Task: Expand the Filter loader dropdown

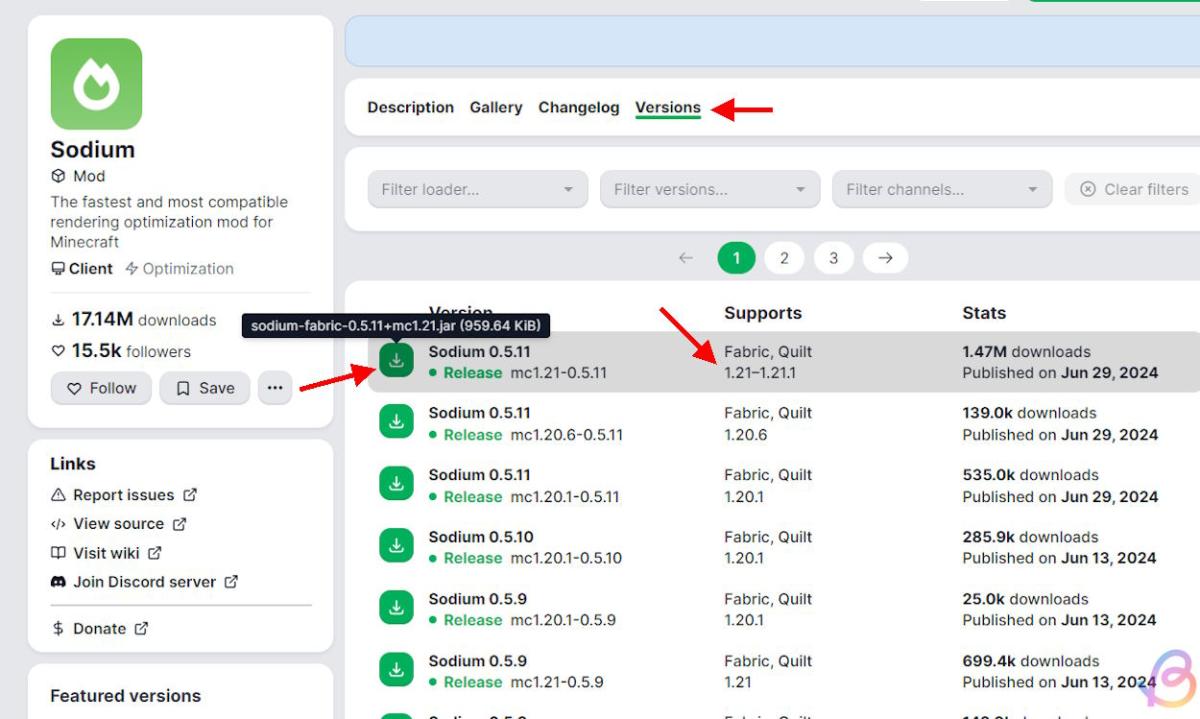Action: tap(476, 189)
